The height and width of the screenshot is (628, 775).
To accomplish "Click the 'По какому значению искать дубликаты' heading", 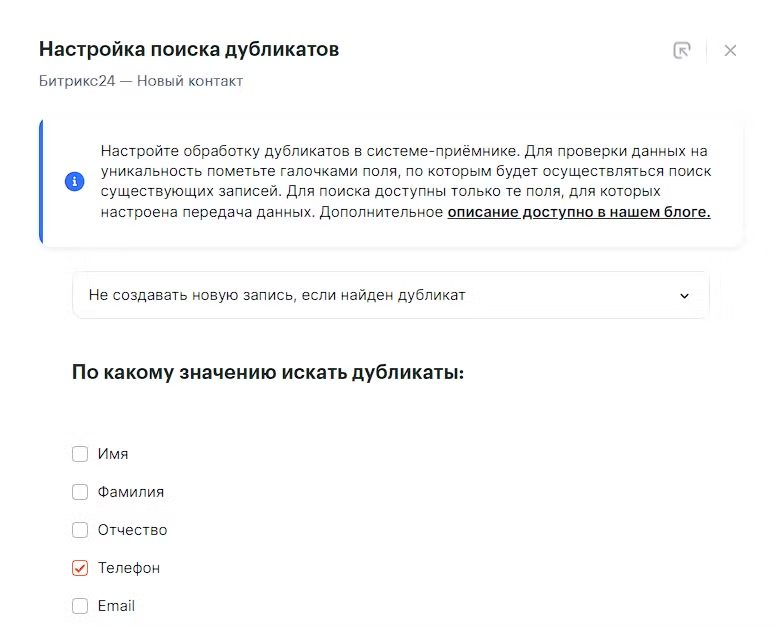I will 268,373.
